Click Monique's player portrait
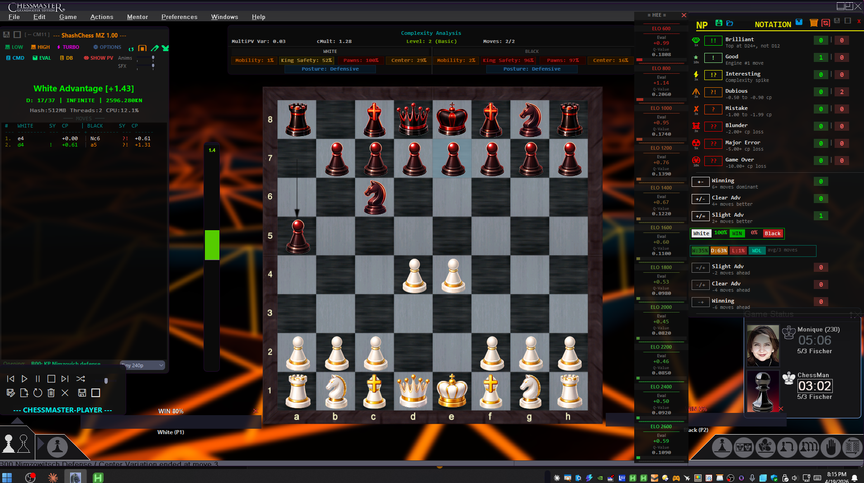 763,345
